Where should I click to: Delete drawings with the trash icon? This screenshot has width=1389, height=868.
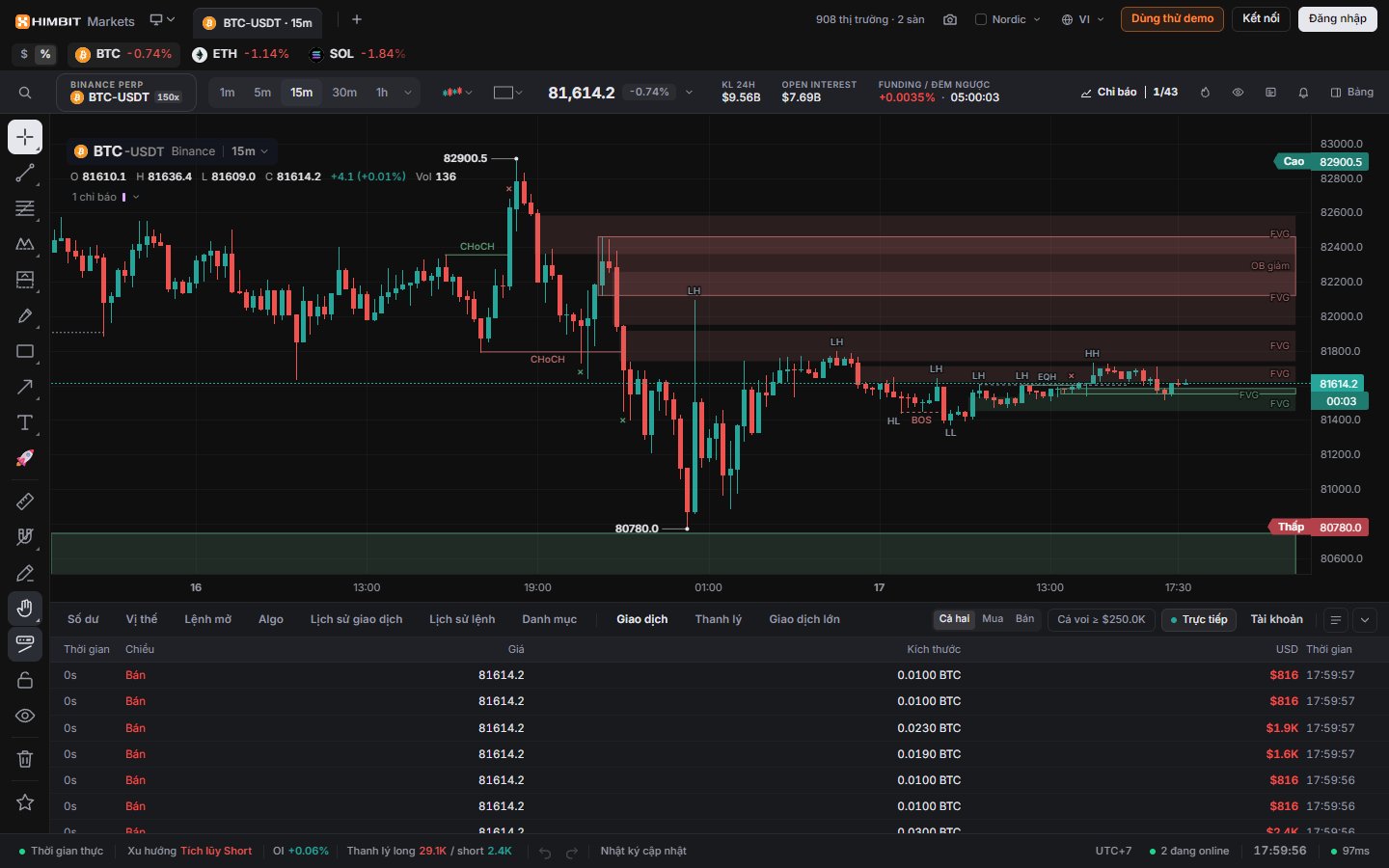coord(25,759)
